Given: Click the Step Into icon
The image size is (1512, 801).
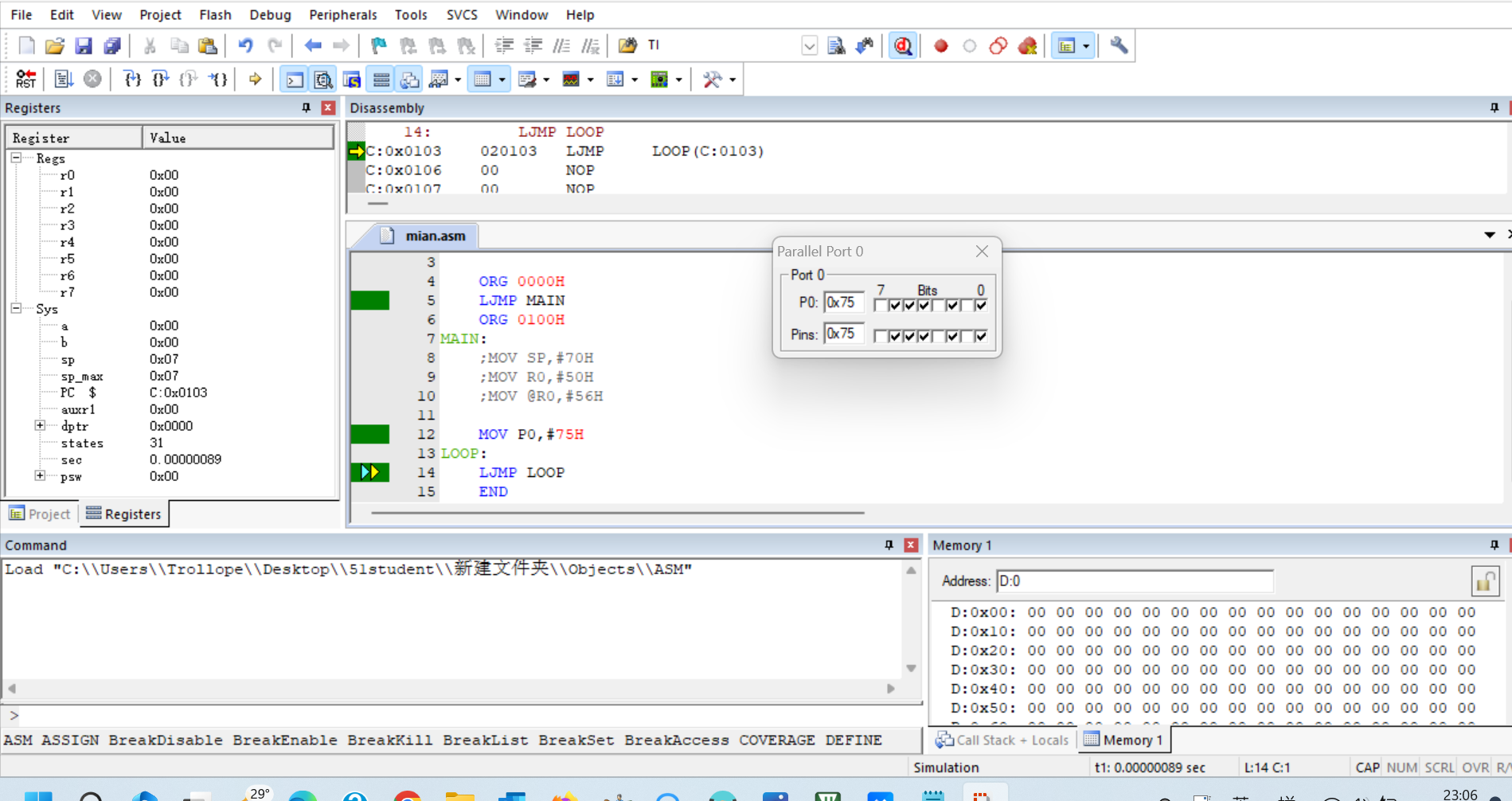Looking at the screenshot, I should point(131,79).
